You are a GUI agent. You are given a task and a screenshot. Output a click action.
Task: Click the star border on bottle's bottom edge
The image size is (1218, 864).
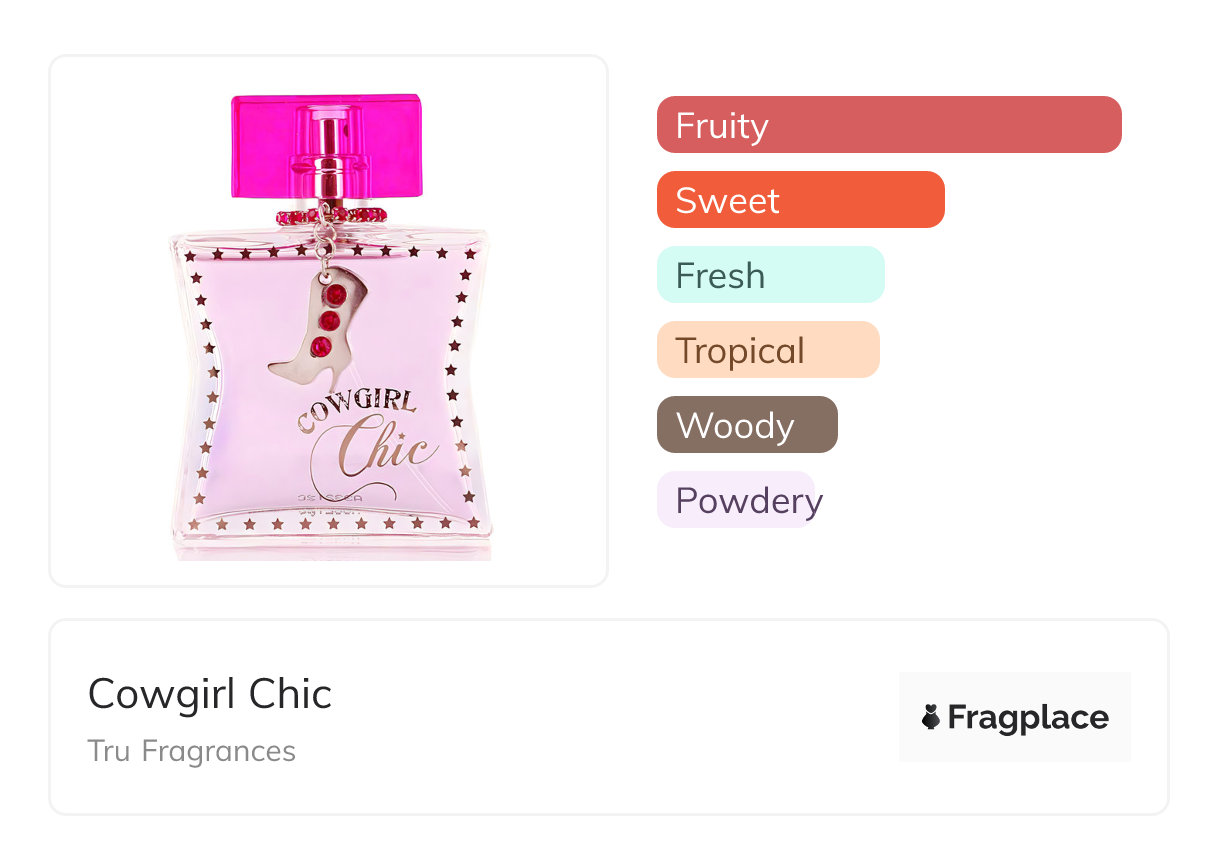click(330, 523)
